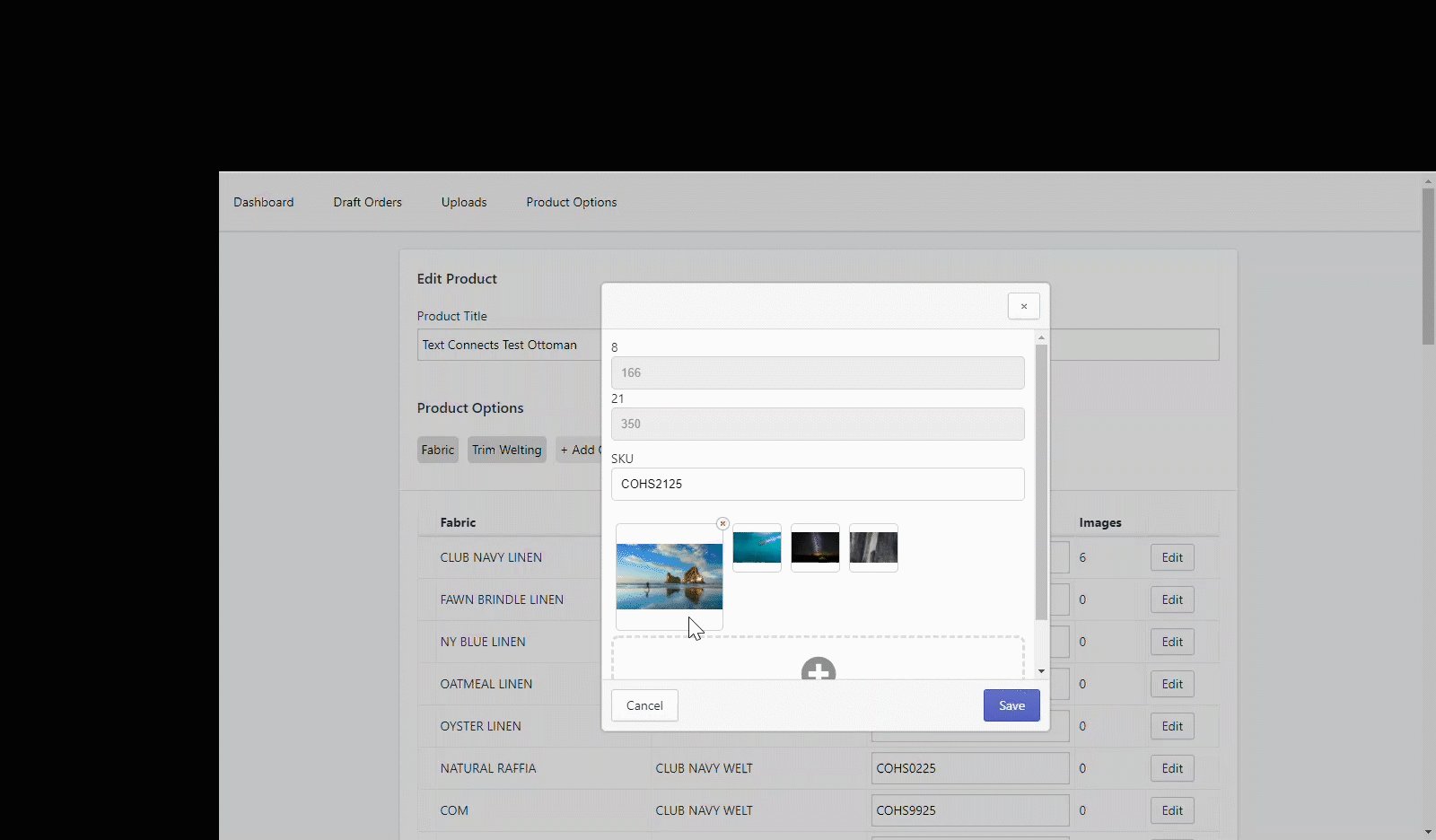Open the Dashboard tab
1436x840 pixels.
[264, 202]
